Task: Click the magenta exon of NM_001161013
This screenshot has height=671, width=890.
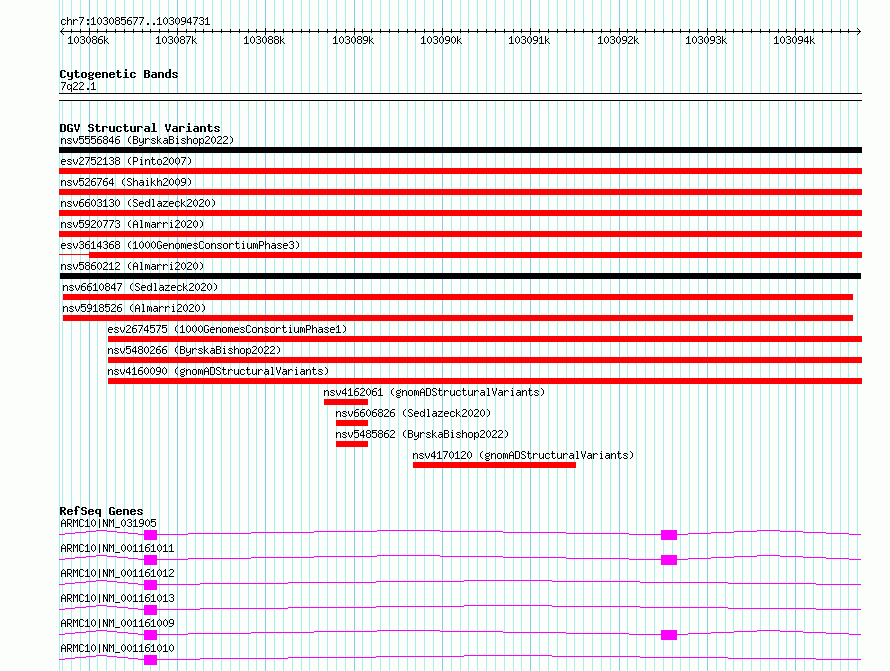Action: (150, 610)
